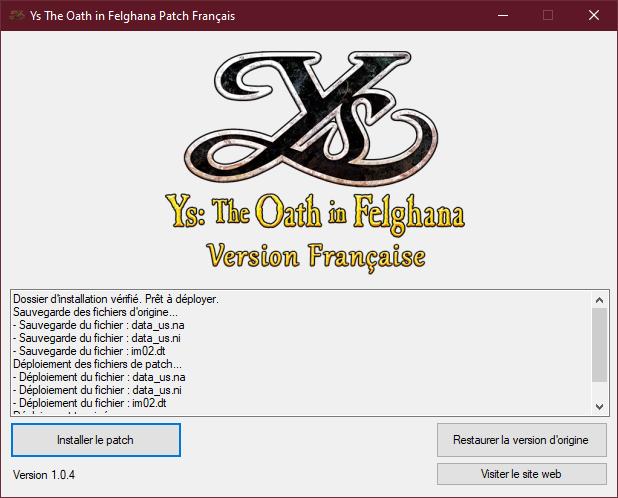Click "Déploiement des fichiers de patch..." log line
Screen dimensions: 618x498
point(98,364)
